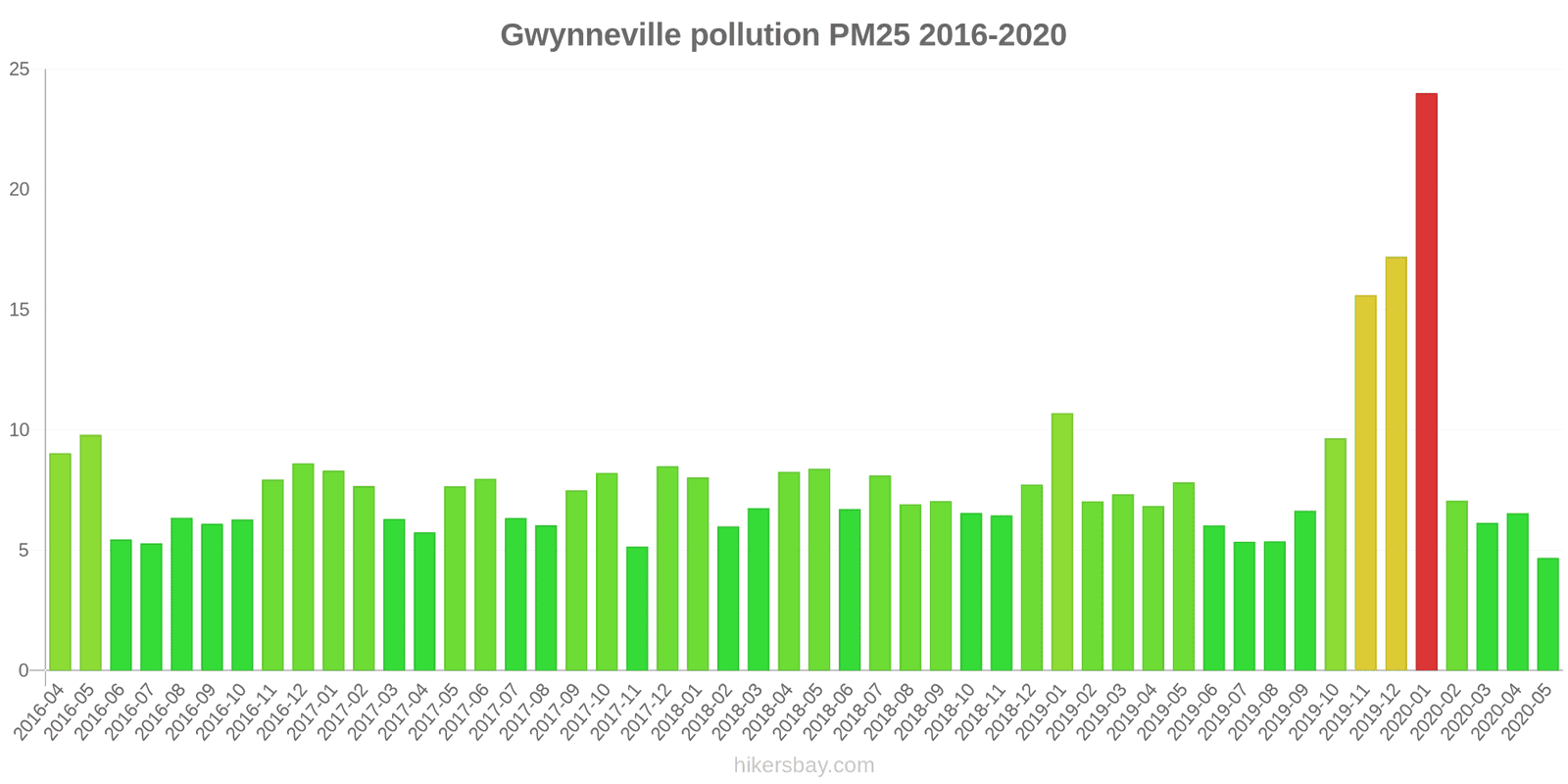Select the 2016-12 bar
The image size is (1568, 784).
tap(303, 567)
